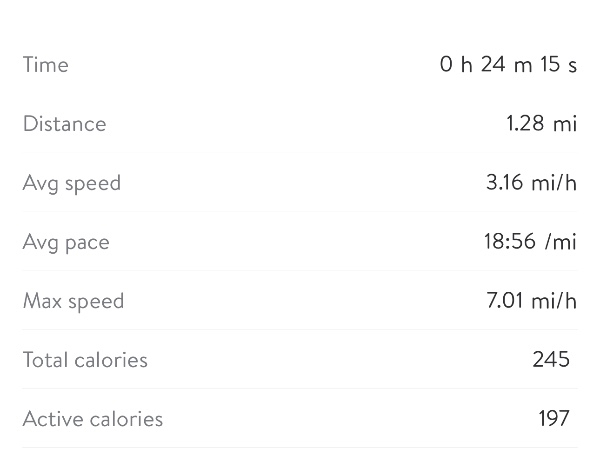Click the Time label
600x450 pixels.
click(x=46, y=65)
